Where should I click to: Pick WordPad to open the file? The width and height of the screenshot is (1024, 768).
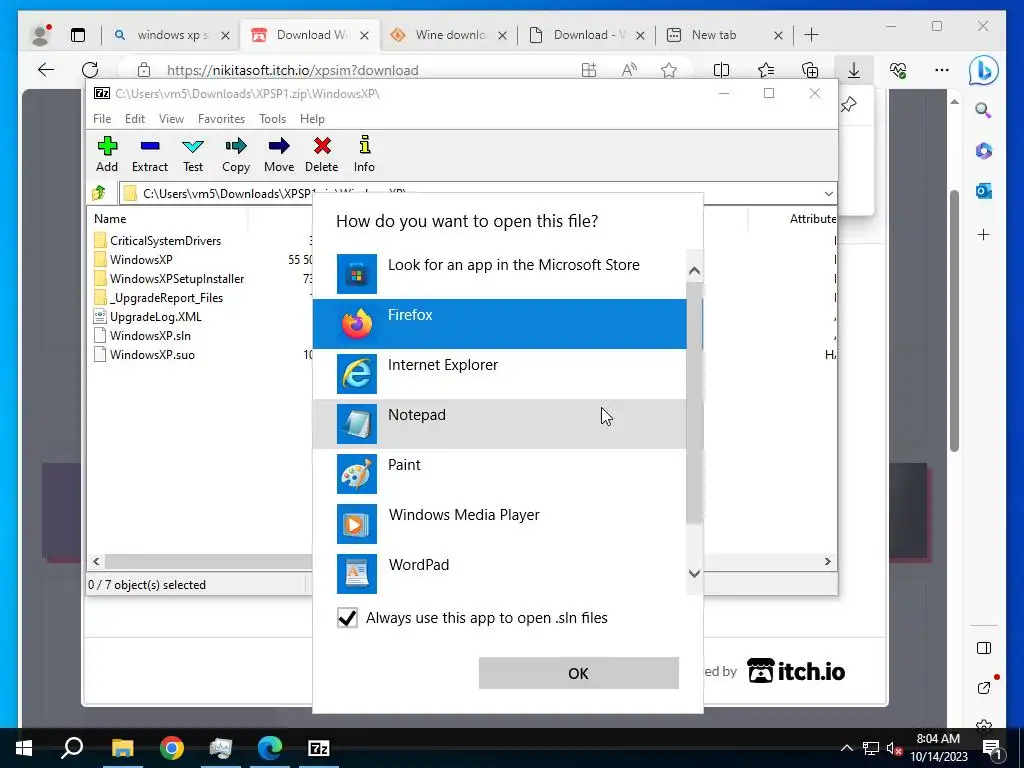pos(500,573)
